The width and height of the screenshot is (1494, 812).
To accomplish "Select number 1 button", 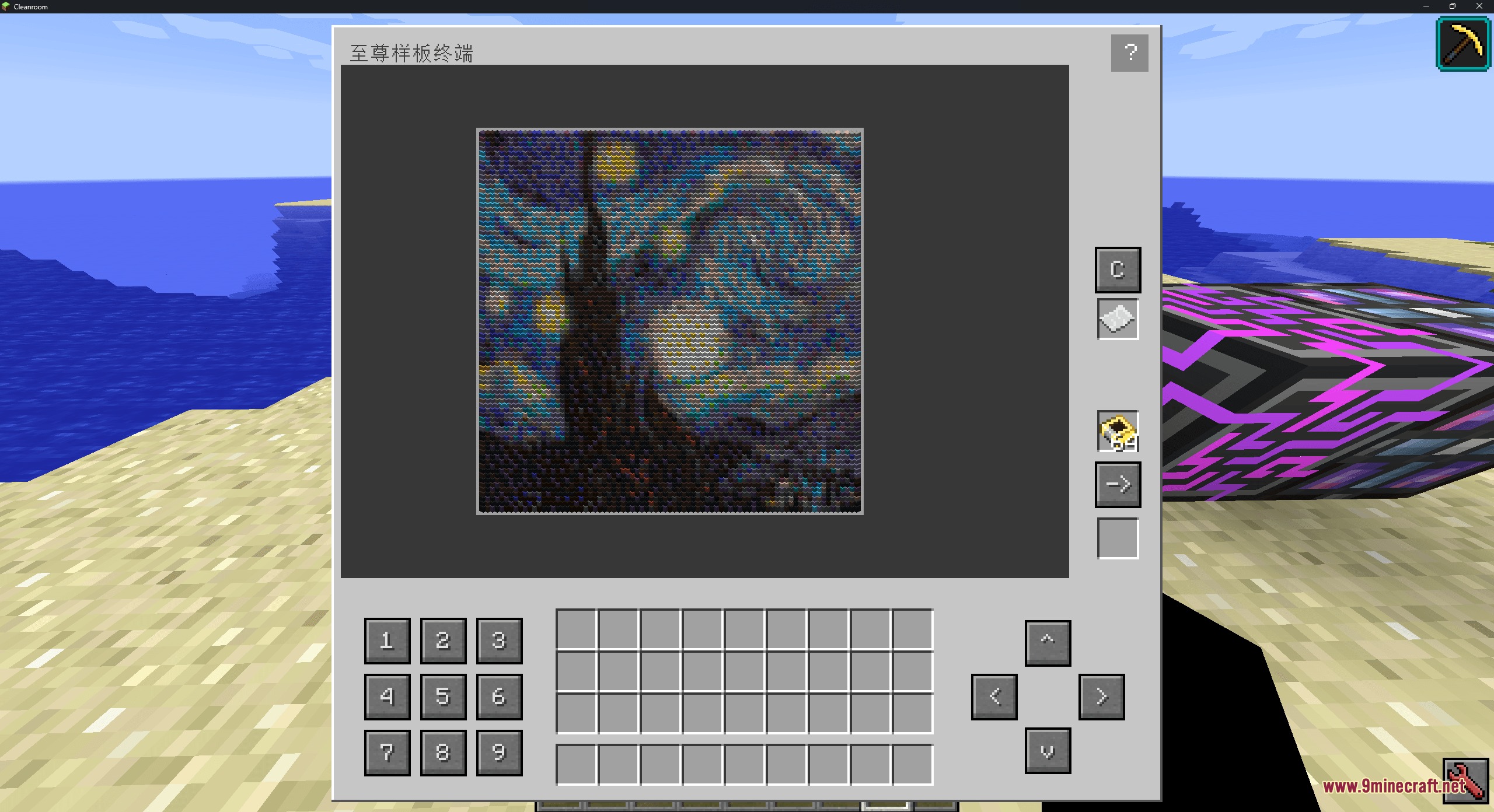I will coord(387,640).
